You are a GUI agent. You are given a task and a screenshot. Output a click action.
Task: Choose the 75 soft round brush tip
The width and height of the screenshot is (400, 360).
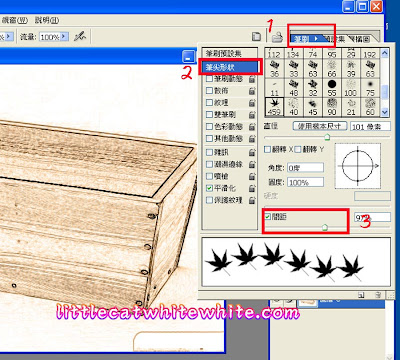[x=370, y=88]
